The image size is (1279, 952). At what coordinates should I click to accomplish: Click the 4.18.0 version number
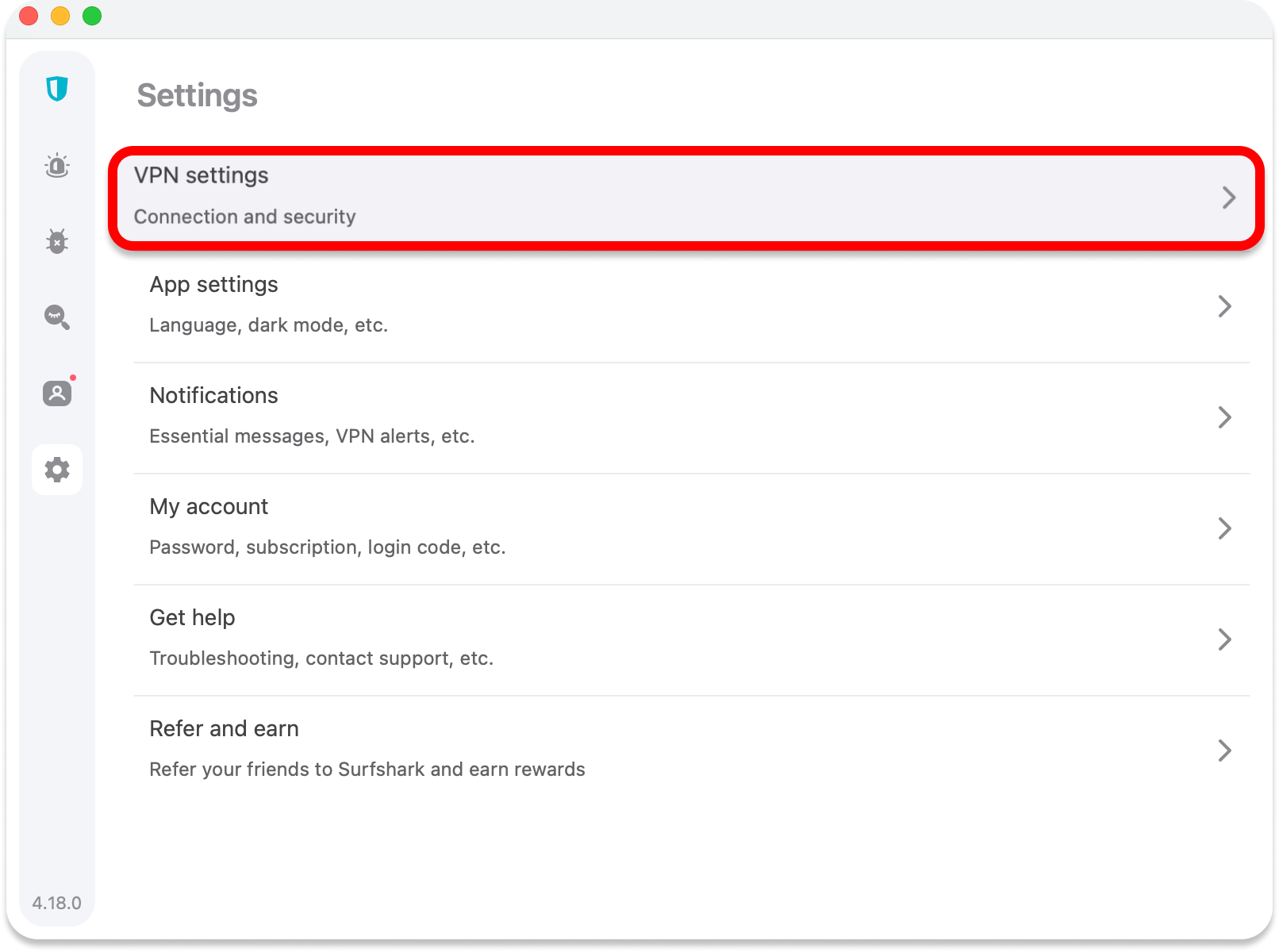pos(56,903)
